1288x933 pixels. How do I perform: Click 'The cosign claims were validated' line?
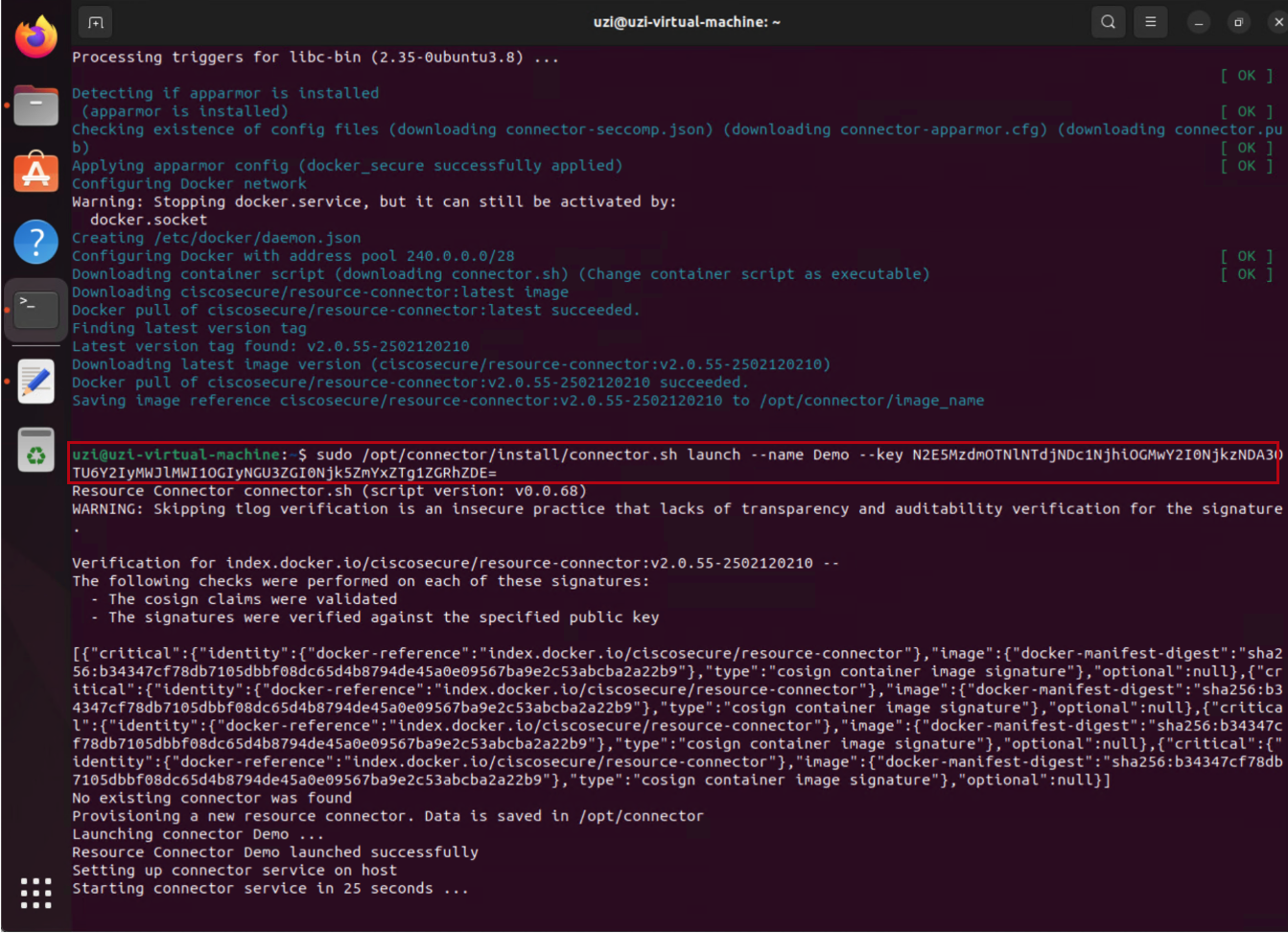click(244, 599)
